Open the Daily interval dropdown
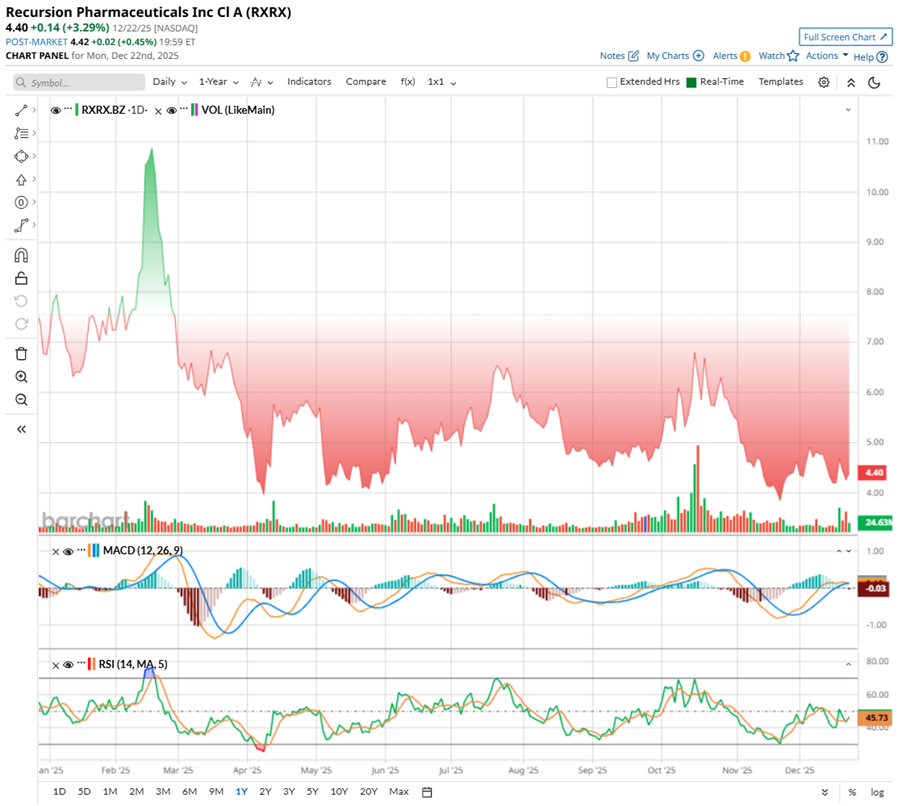Viewport: 902px width, 806px height. click(170, 82)
